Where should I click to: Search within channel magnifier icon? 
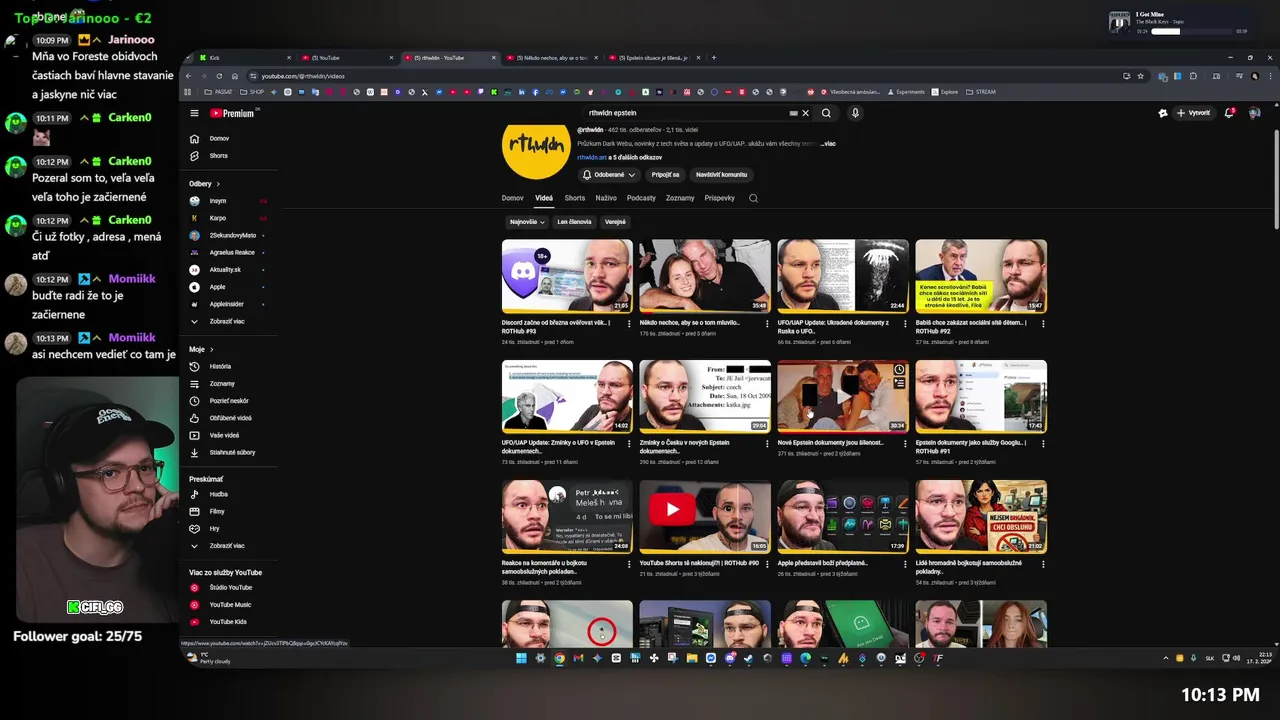pyautogui.click(x=753, y=198)
